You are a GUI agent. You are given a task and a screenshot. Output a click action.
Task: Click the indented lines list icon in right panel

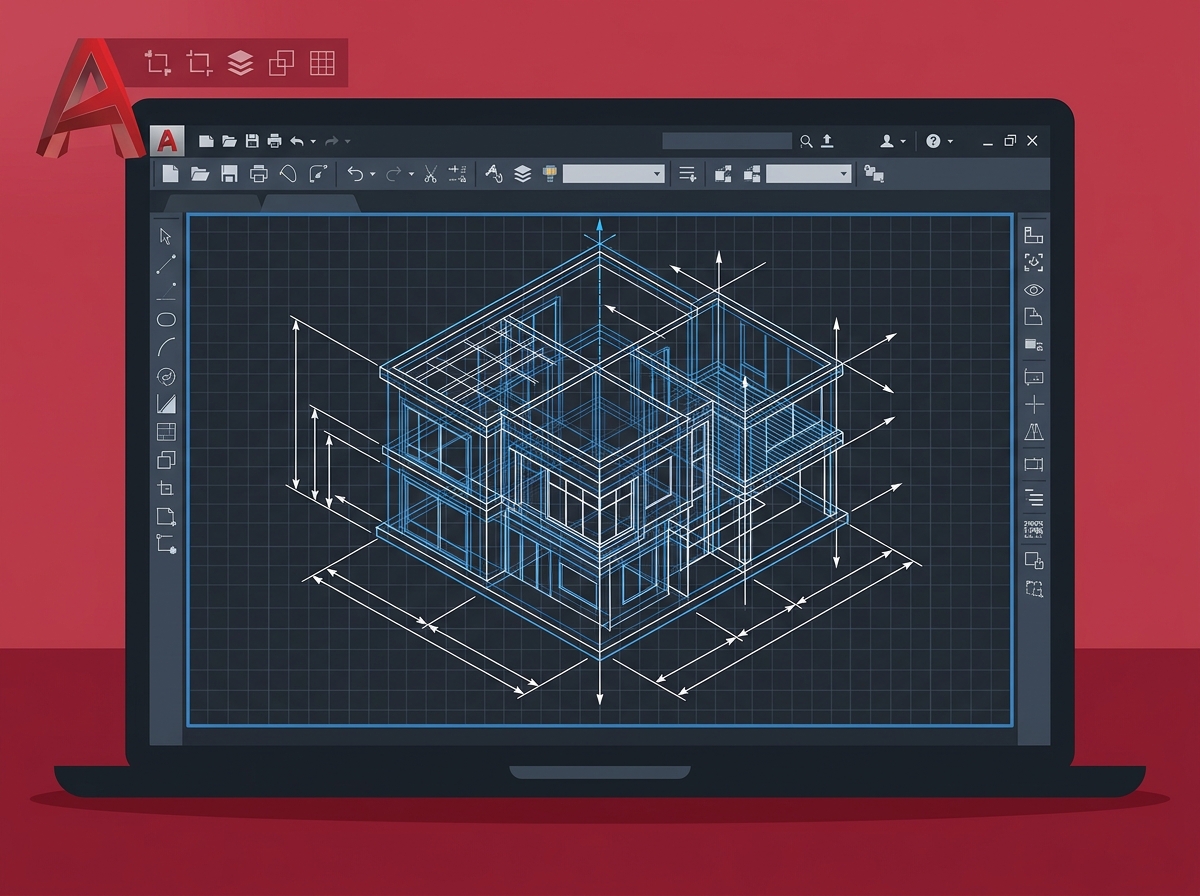click(1034, 498)
